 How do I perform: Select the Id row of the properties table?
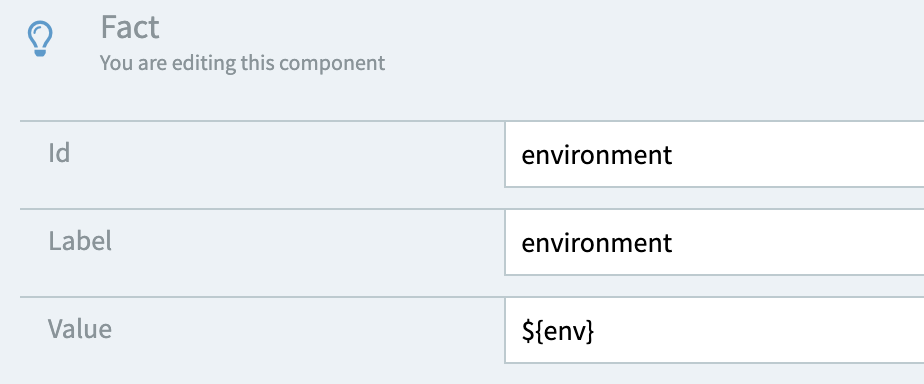point(472,154)
